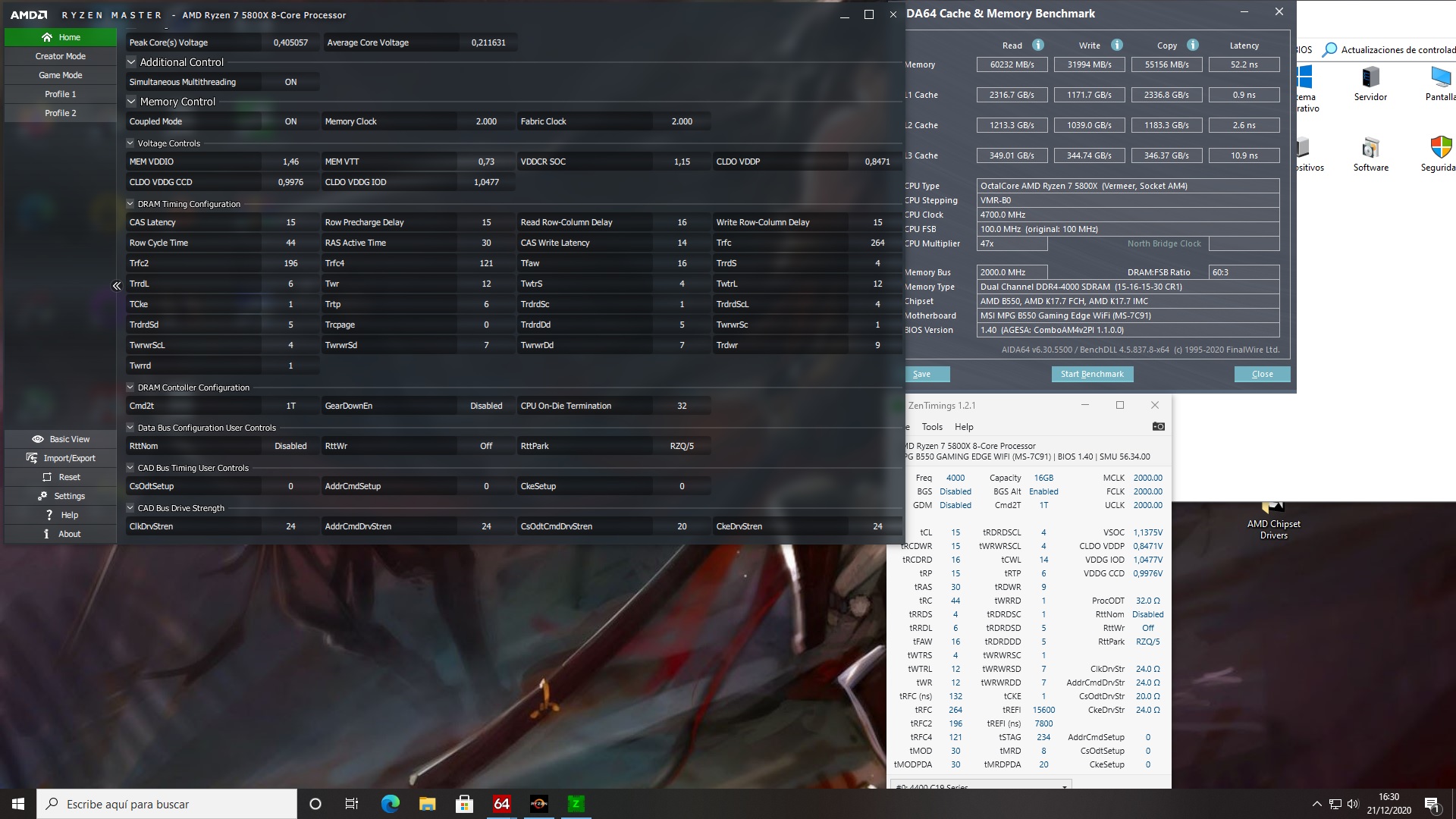Select Profile 1 in Ryzen Master
This screenshot has height=819, width=1456.
click(61, 94)
